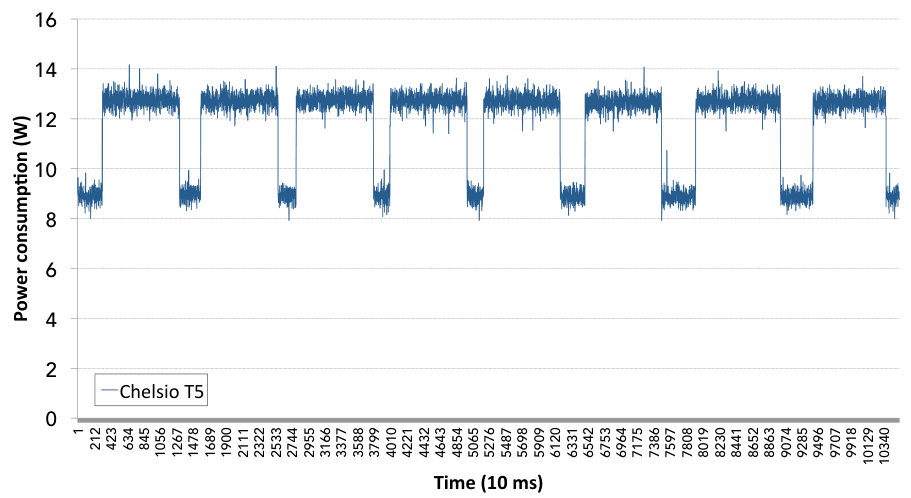Click x-axis tick label 634
This screenshot has height=498, width=911.
[128, 439]
